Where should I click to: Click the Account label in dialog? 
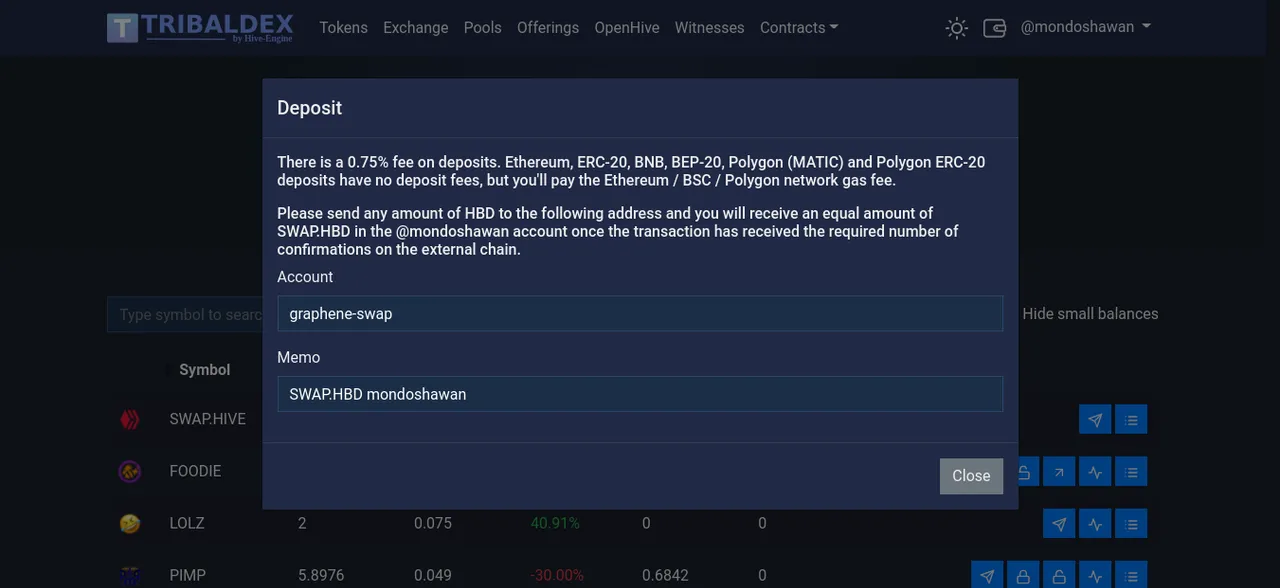click(x=305, y=277)
